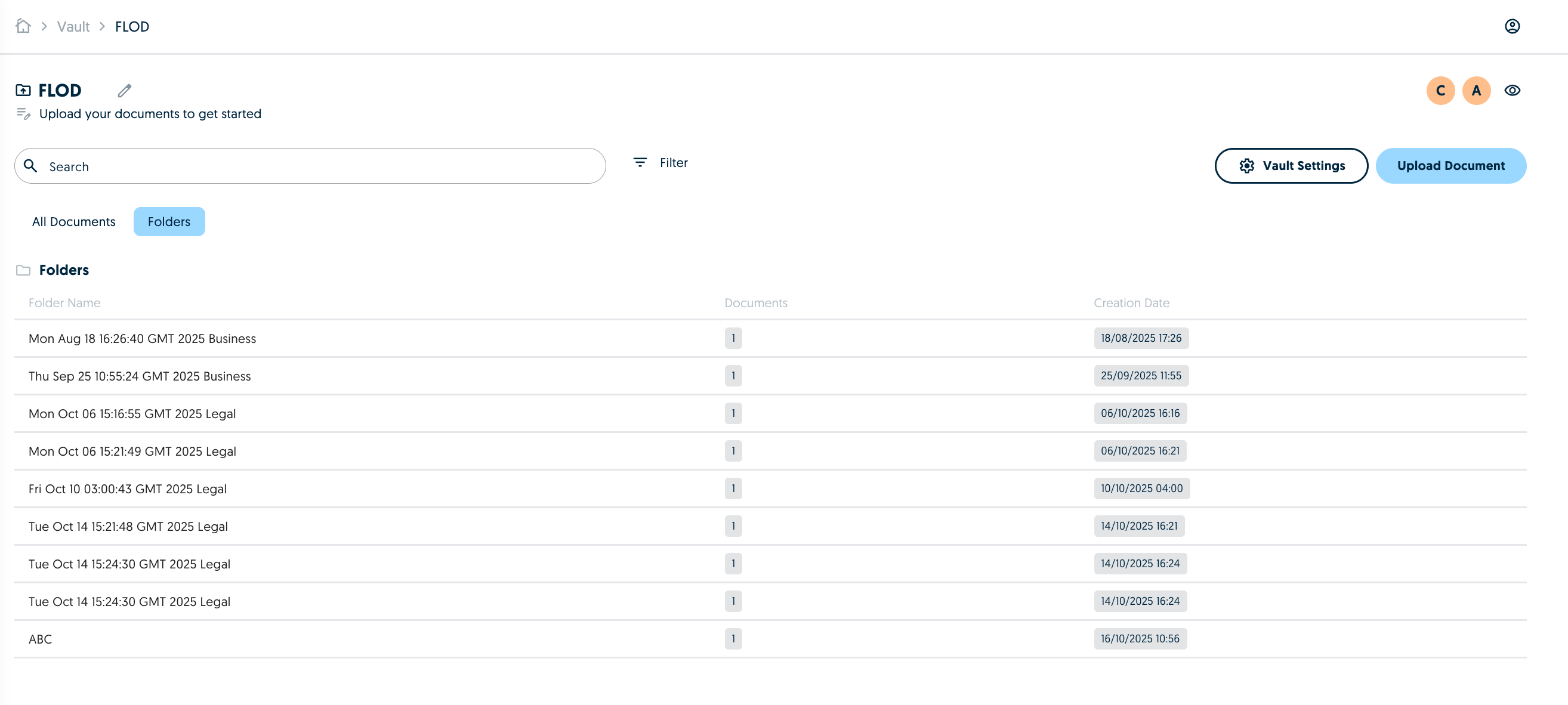The image size is (1568, 705).
Task: Click the Creation Date column header
Action: click(x=1131, y=303)
